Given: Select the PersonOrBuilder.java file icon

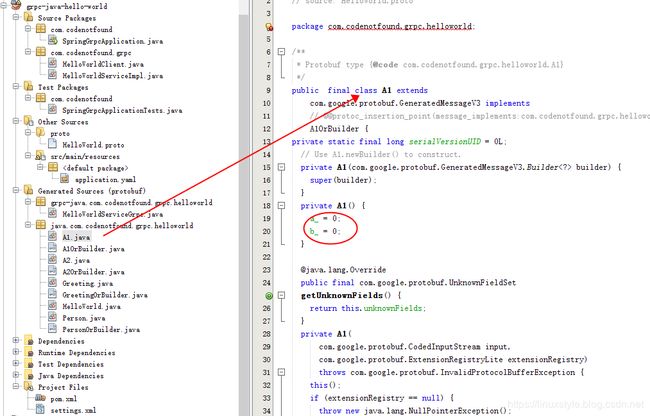Looking at the screenshot, I should 53,329.
